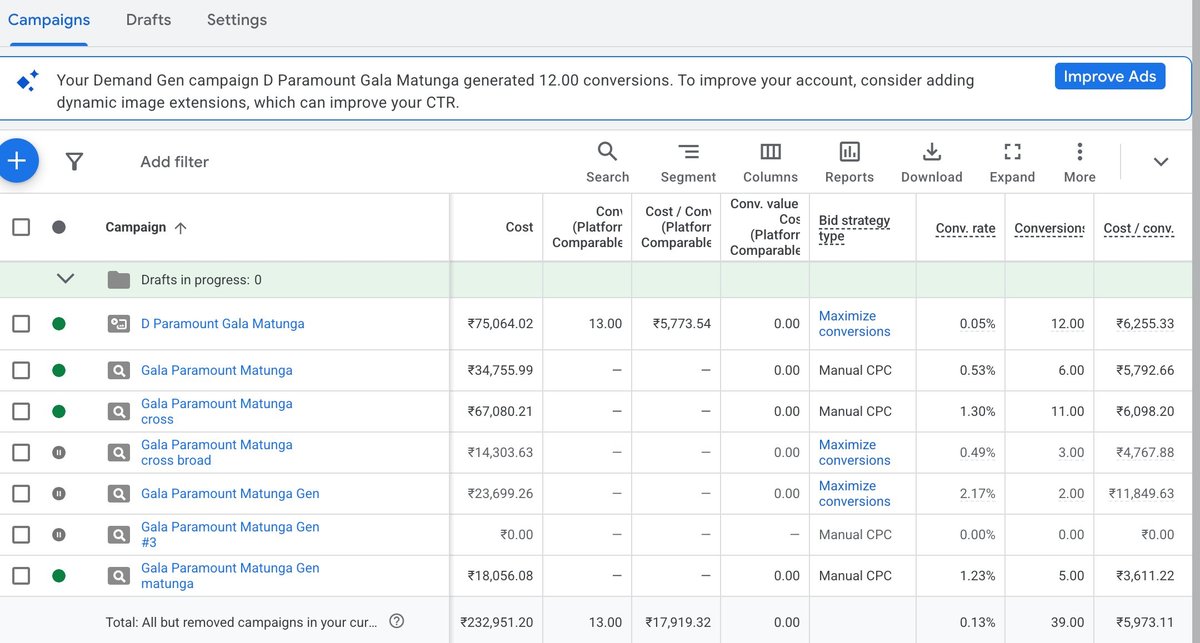The height and width of the screenshot is (643, 1200).
Task: Click the help question mark in Total row
Action: (x=396, y=621)
